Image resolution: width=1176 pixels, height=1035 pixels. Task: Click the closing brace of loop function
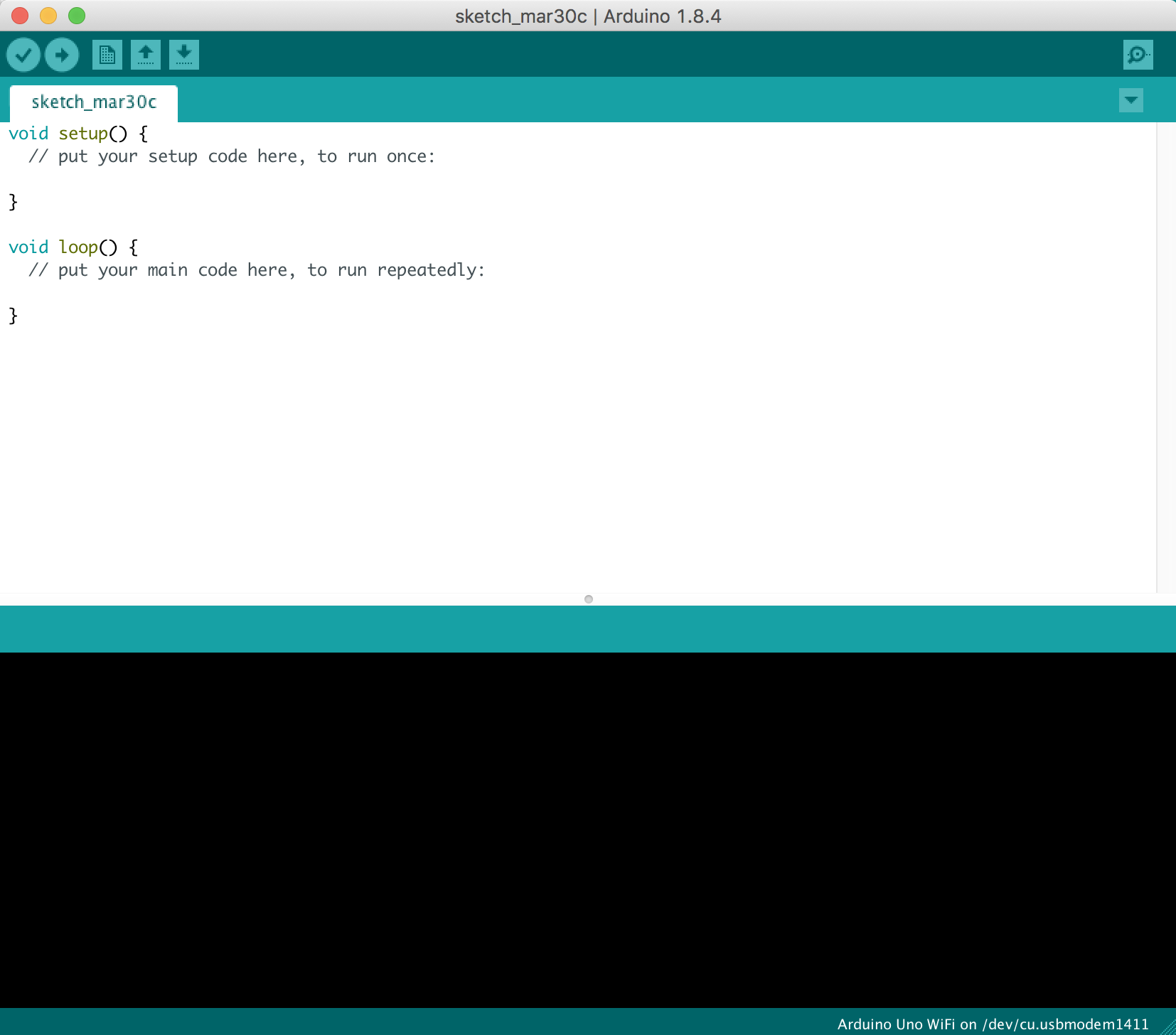click(x=13, y=316)
